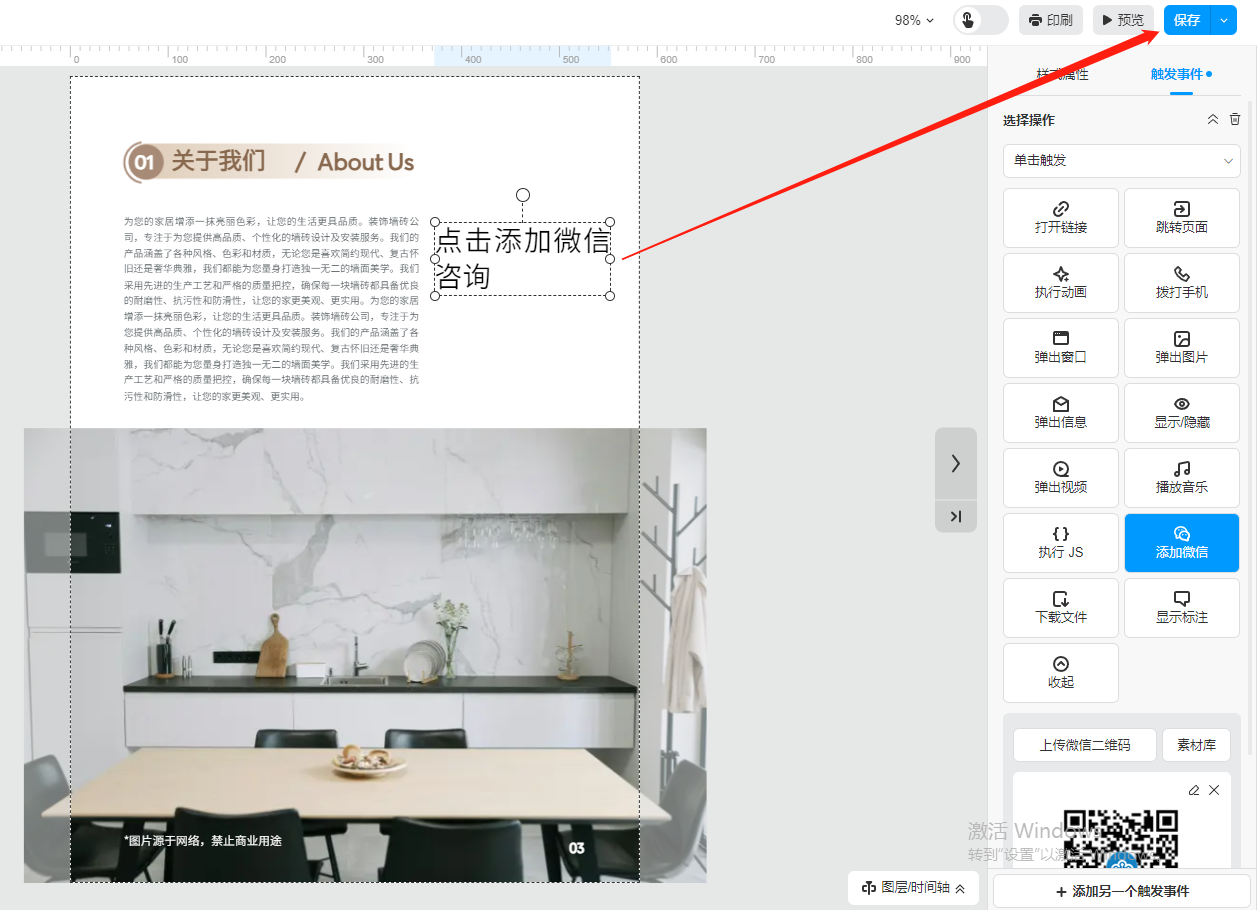Select the 显示/隐藏 (show/hide) eye action

[1181, 413]
